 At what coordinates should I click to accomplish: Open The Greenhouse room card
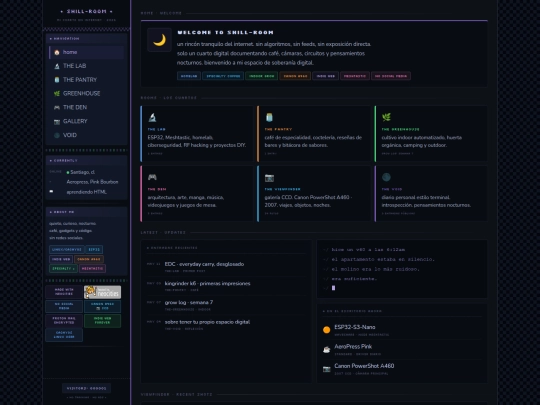pyautogui.click(x=431, y=134)
